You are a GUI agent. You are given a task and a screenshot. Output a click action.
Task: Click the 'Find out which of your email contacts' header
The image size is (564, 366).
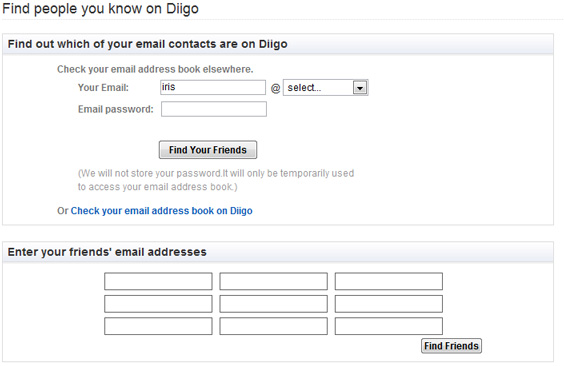tap(147, 44)
